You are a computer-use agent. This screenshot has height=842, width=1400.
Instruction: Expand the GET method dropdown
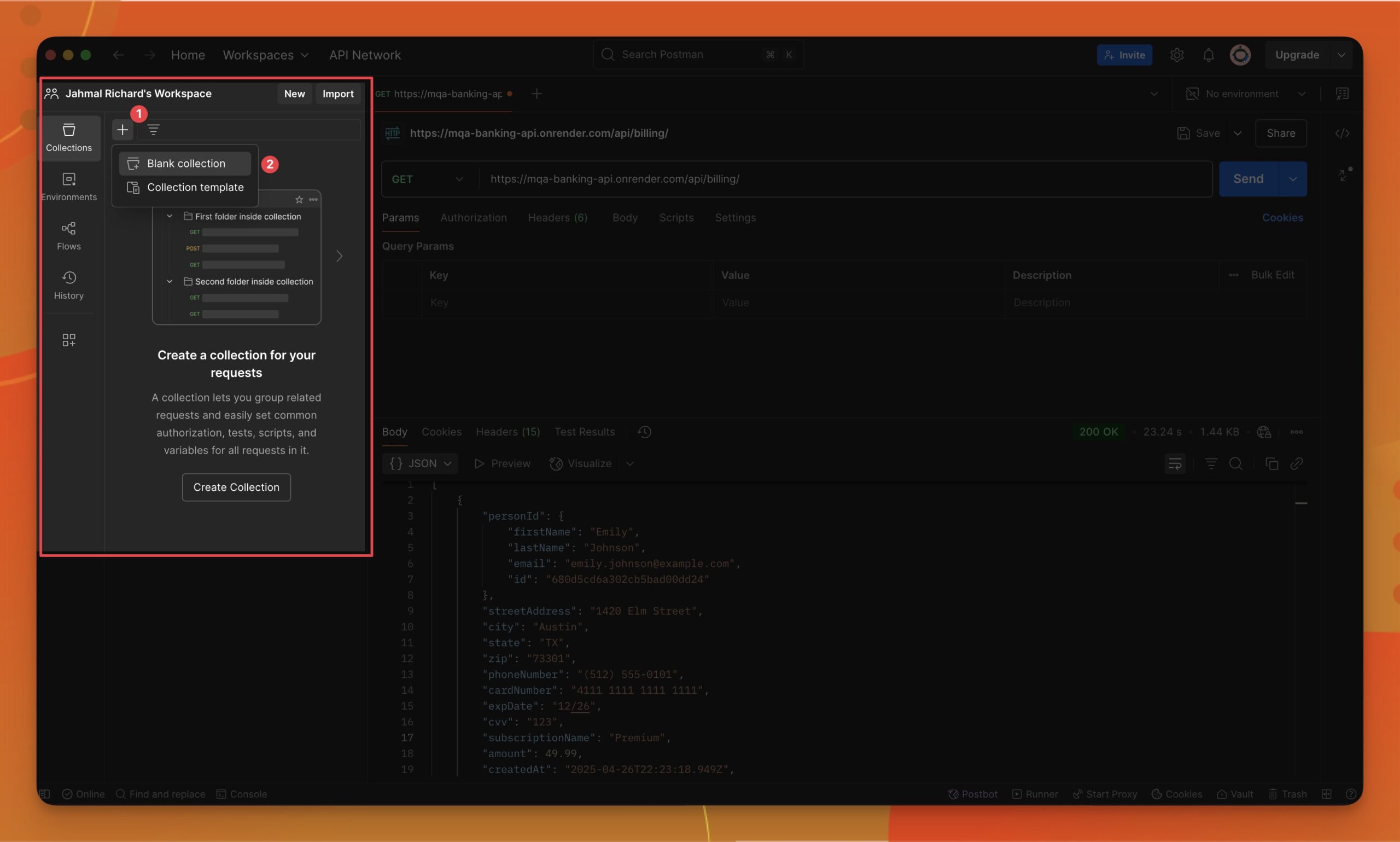(x=428, y=179)
